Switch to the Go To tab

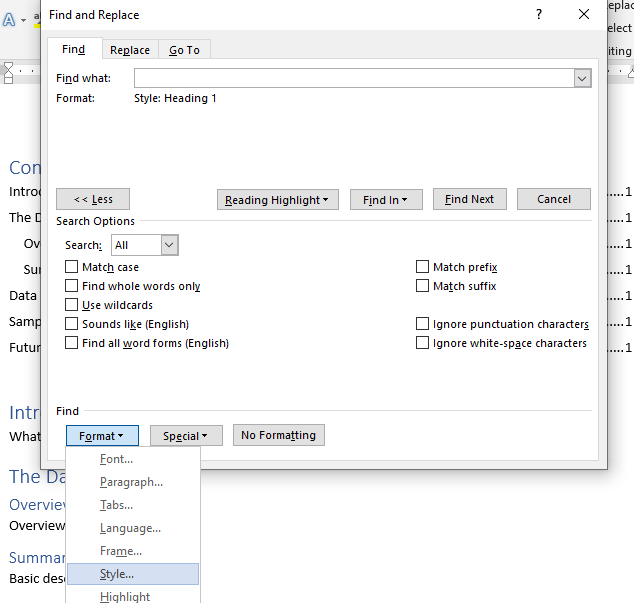pos(184,50)
